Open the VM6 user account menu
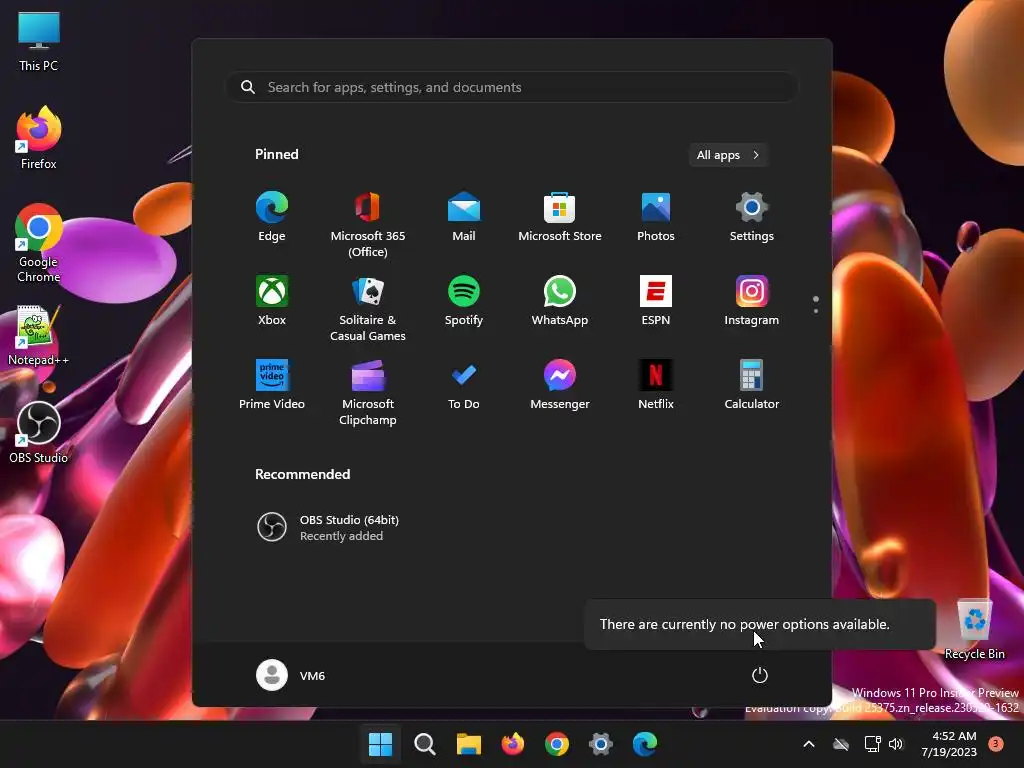This screenshot has width=1024, height=768. (x=291, y=675)
